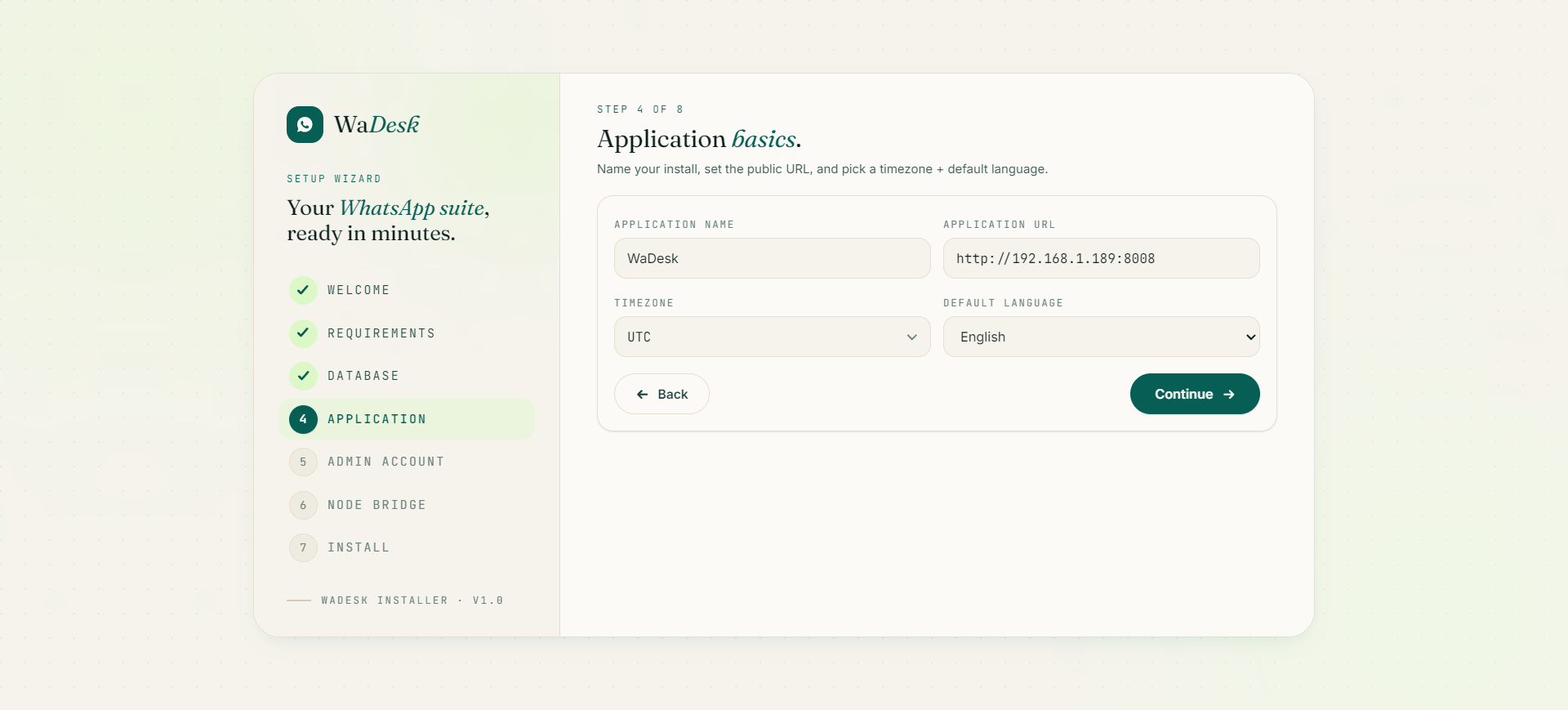Select the Install step label
The width and height of the screenshot is (1568, 710).
(x=359, y=547)
